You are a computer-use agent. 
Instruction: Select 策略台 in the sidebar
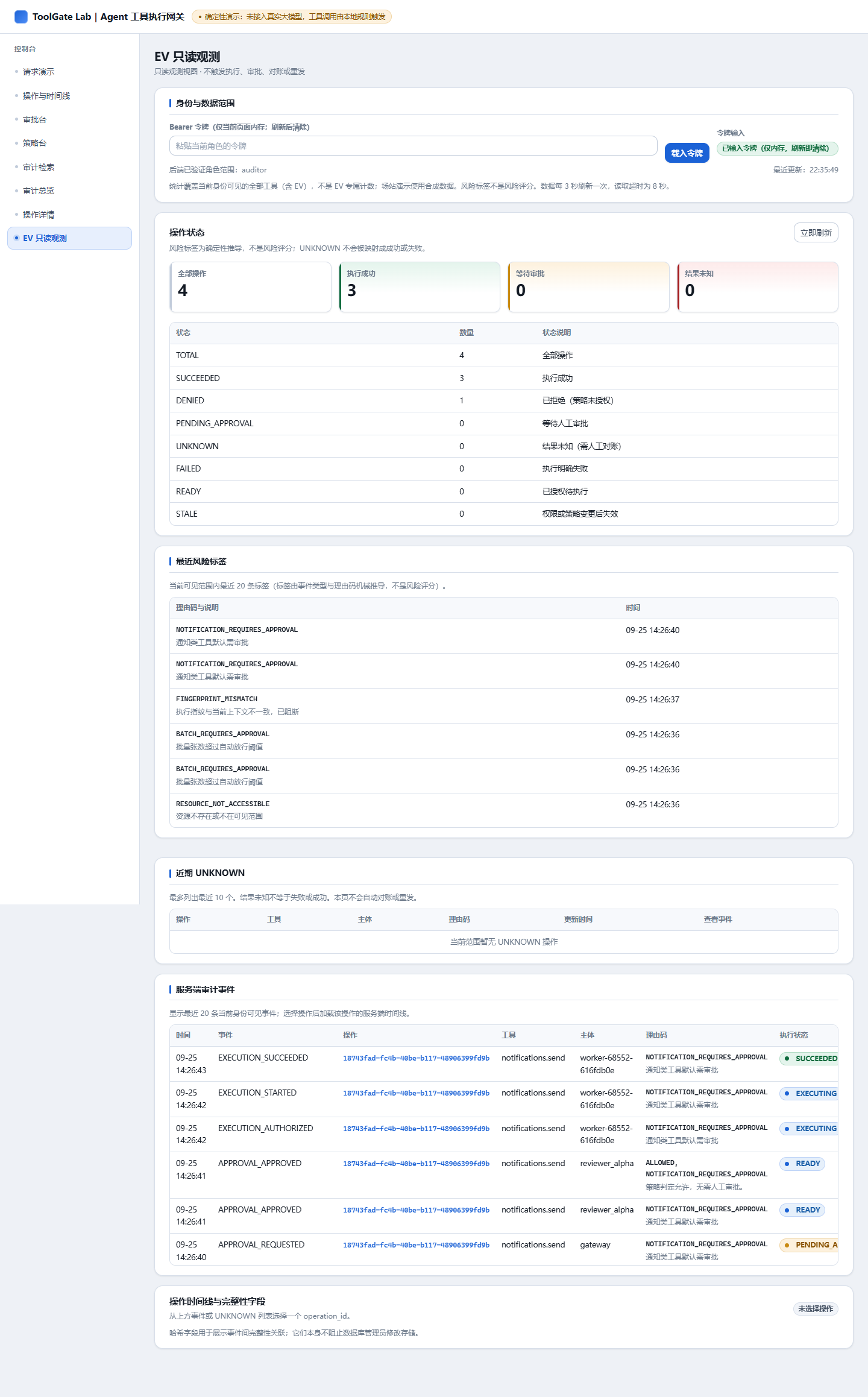point(69,143)
